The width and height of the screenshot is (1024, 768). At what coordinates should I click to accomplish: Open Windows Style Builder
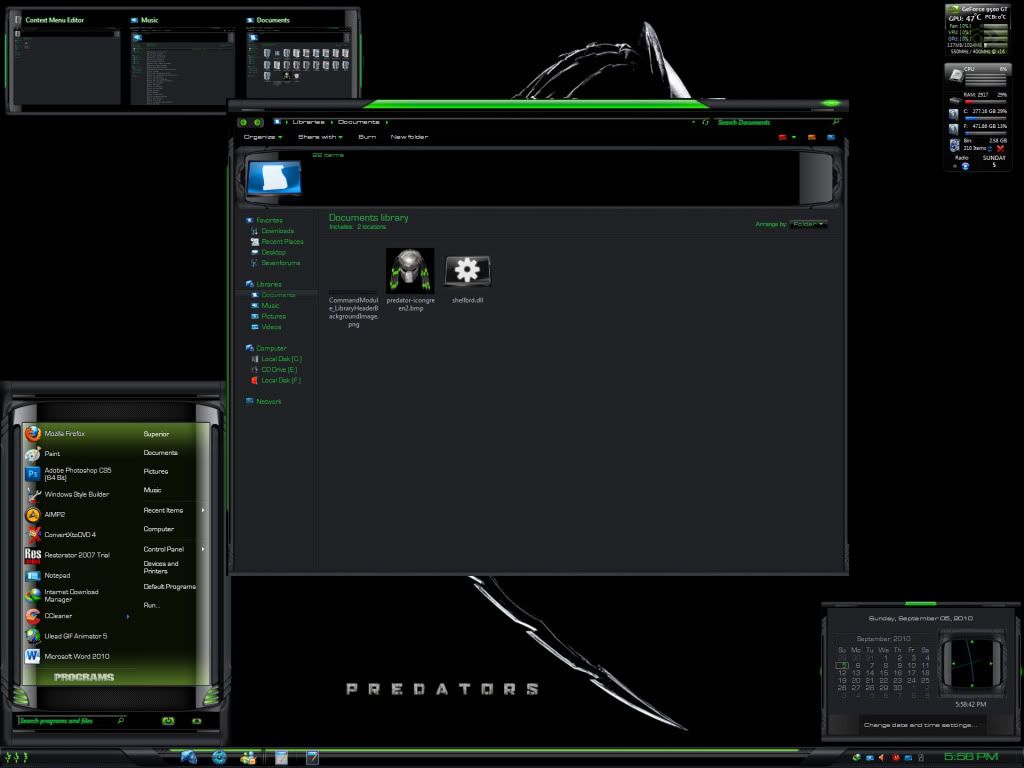coord(77,494)
